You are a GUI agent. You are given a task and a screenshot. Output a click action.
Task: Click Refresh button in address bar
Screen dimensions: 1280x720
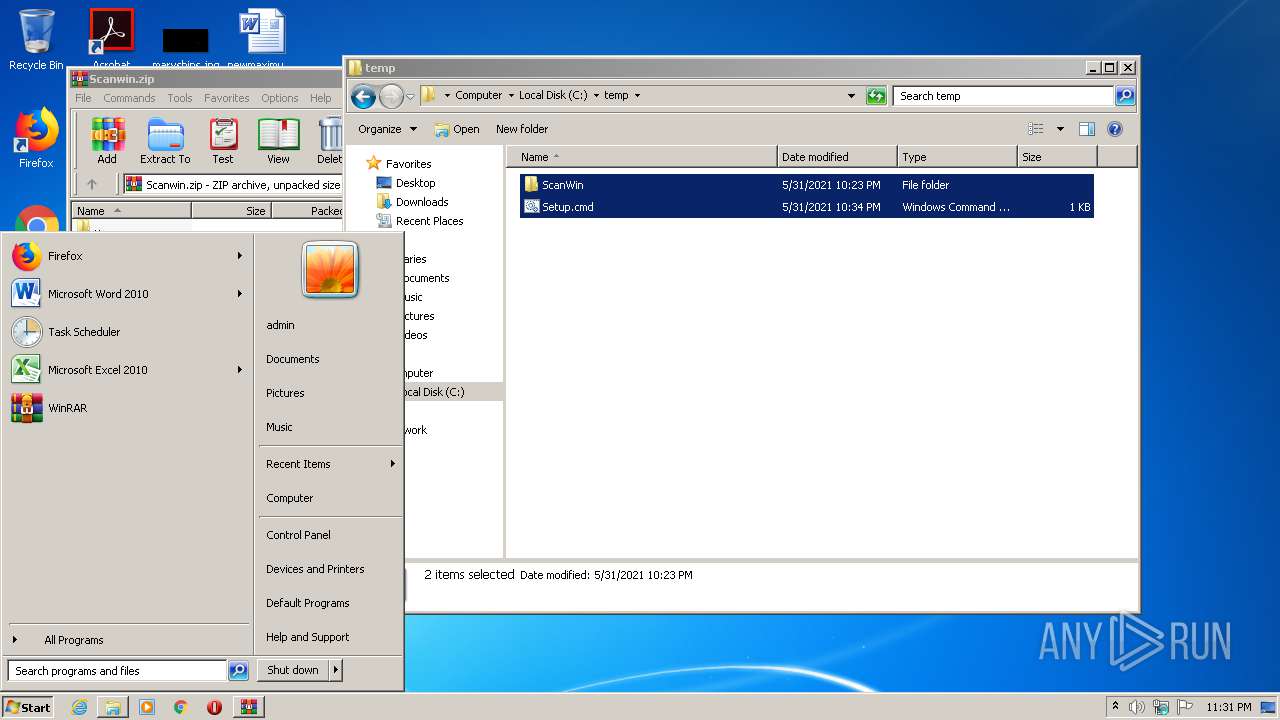pos(876,96)
